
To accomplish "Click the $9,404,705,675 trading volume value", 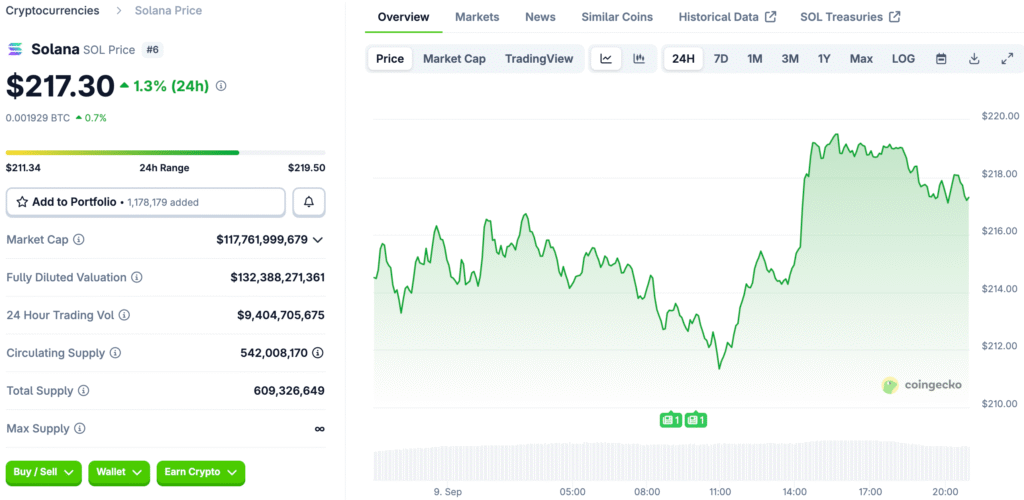I will (x=281, y=315).
